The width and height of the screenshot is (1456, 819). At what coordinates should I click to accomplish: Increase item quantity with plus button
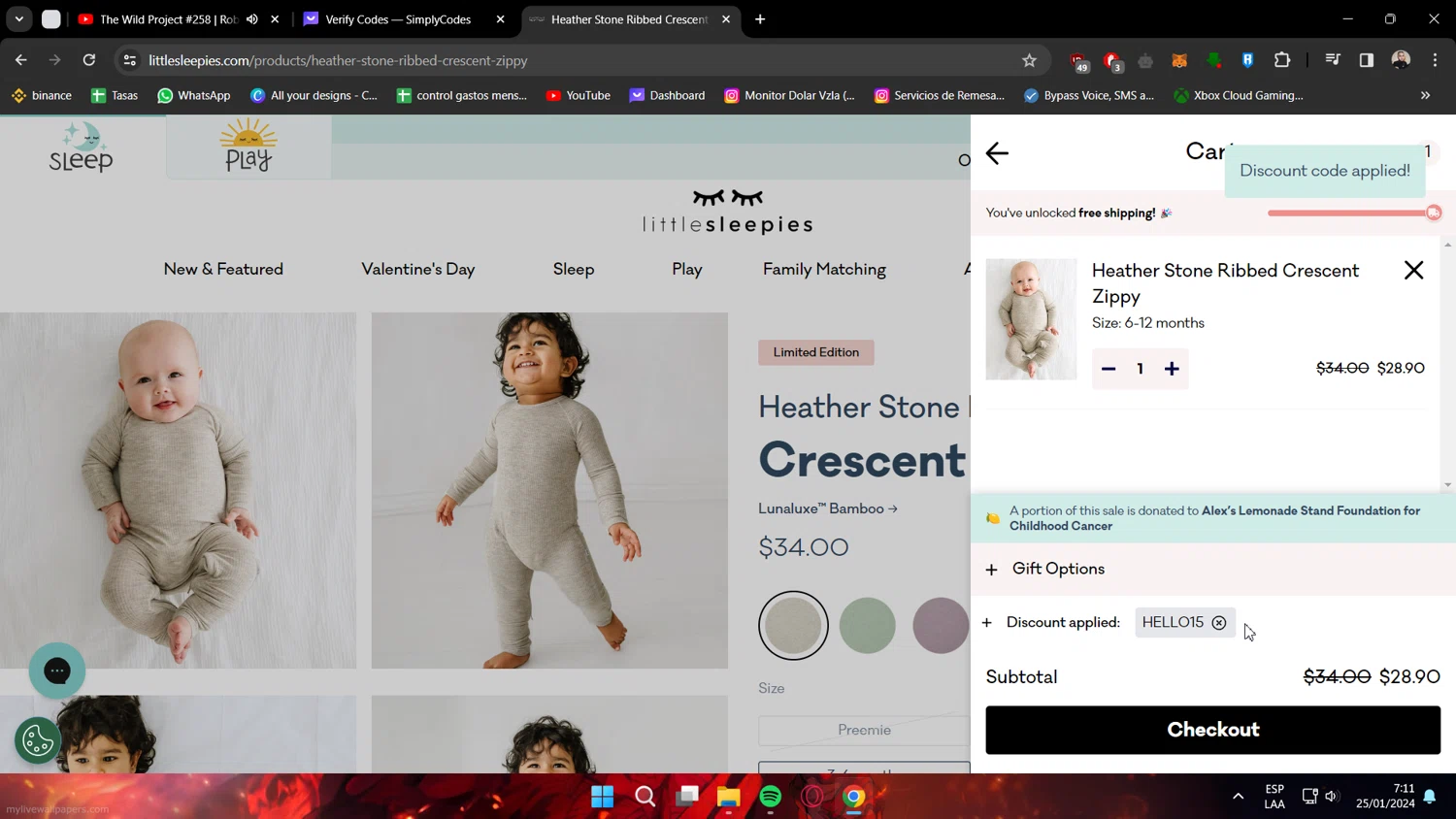click(x=1172, y=369)
